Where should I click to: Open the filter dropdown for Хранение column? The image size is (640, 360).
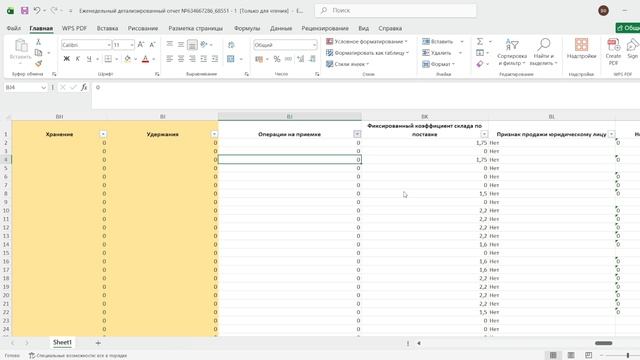tap(103, 134)
